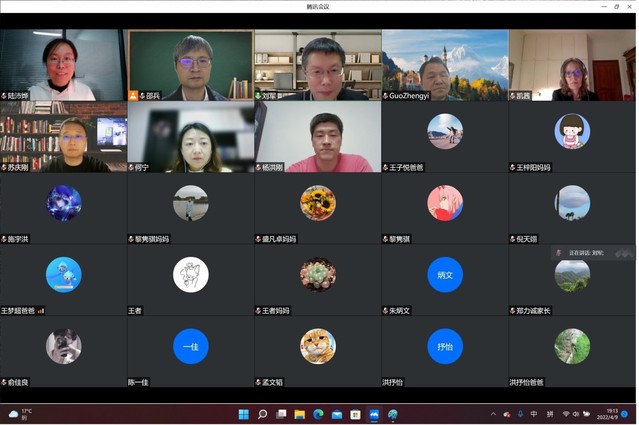Screen dimensions: 639x425
Task: Open Windows Start menu in taskbar
Action: [x=244, y=414]
